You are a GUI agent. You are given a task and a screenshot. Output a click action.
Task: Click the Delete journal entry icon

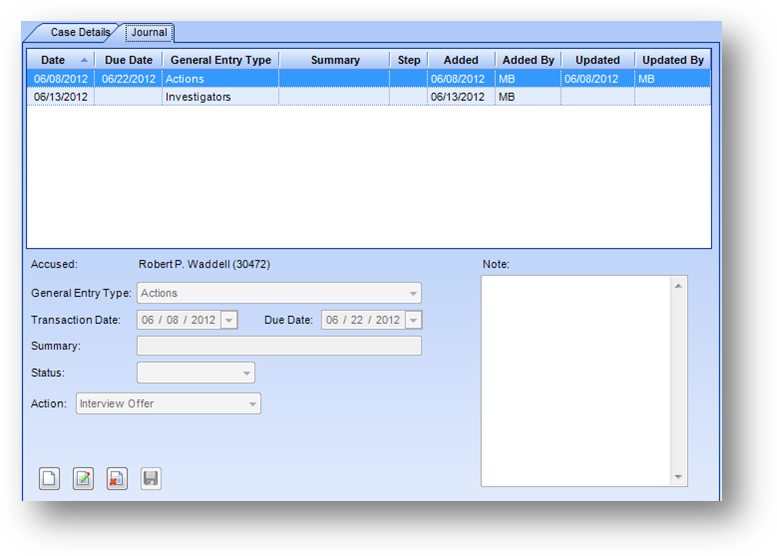click(x=117, y=478)
